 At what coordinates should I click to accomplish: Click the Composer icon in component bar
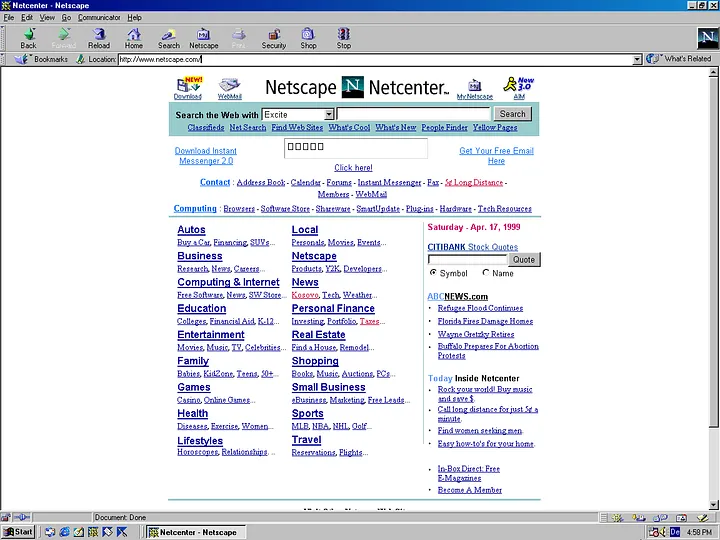pyautogui.click(x=702, y=518)
